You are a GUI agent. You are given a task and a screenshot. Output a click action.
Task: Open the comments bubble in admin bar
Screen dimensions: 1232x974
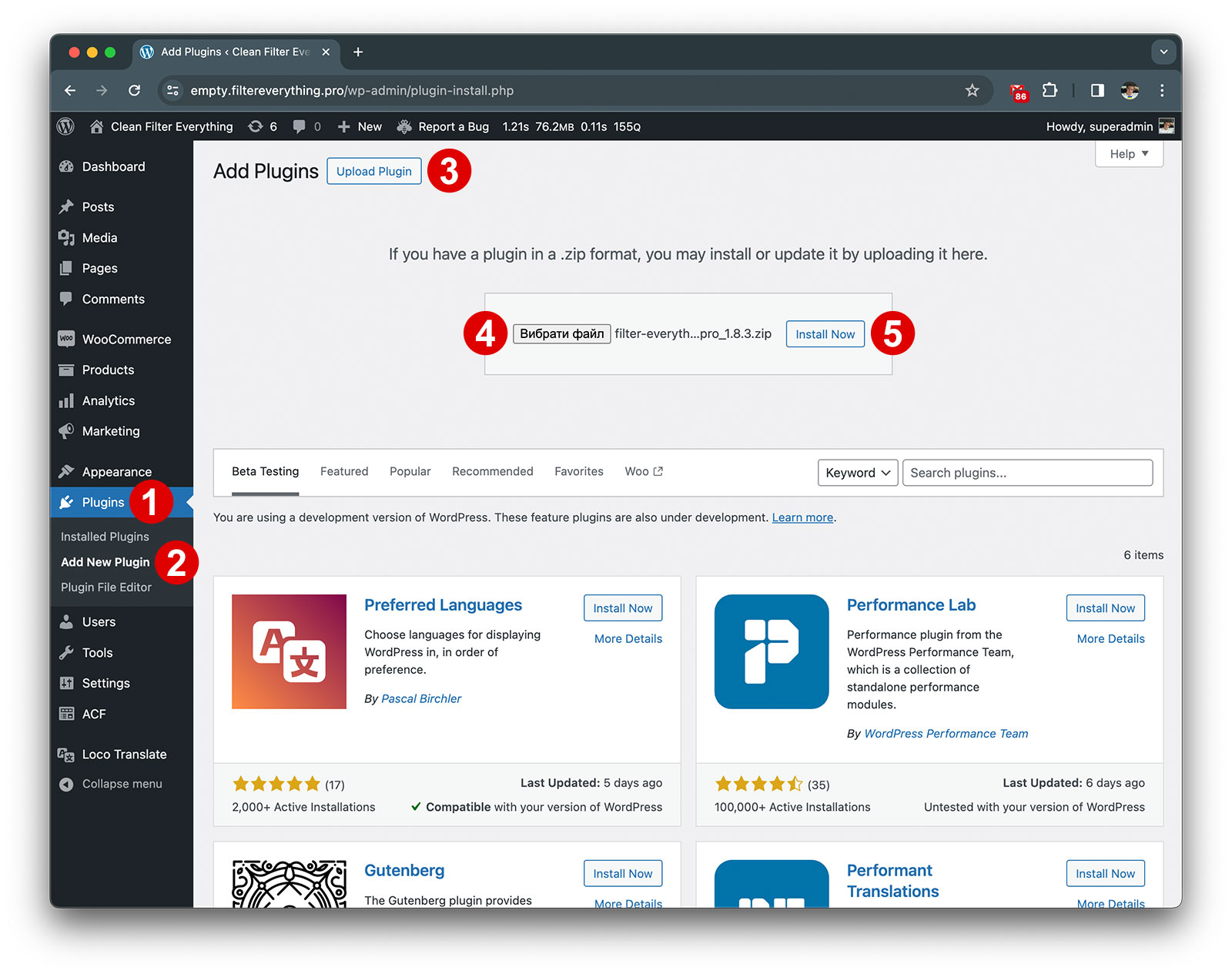click(306, 126)
